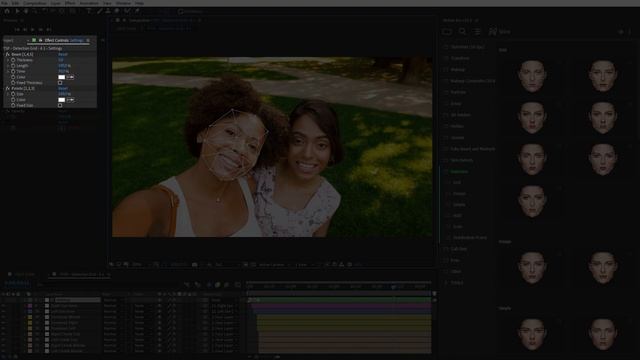The height and width of the screenshot is (360, 640).
Task: Select the first face preset thumbnail in top row
Action: (x=532, y=76)
